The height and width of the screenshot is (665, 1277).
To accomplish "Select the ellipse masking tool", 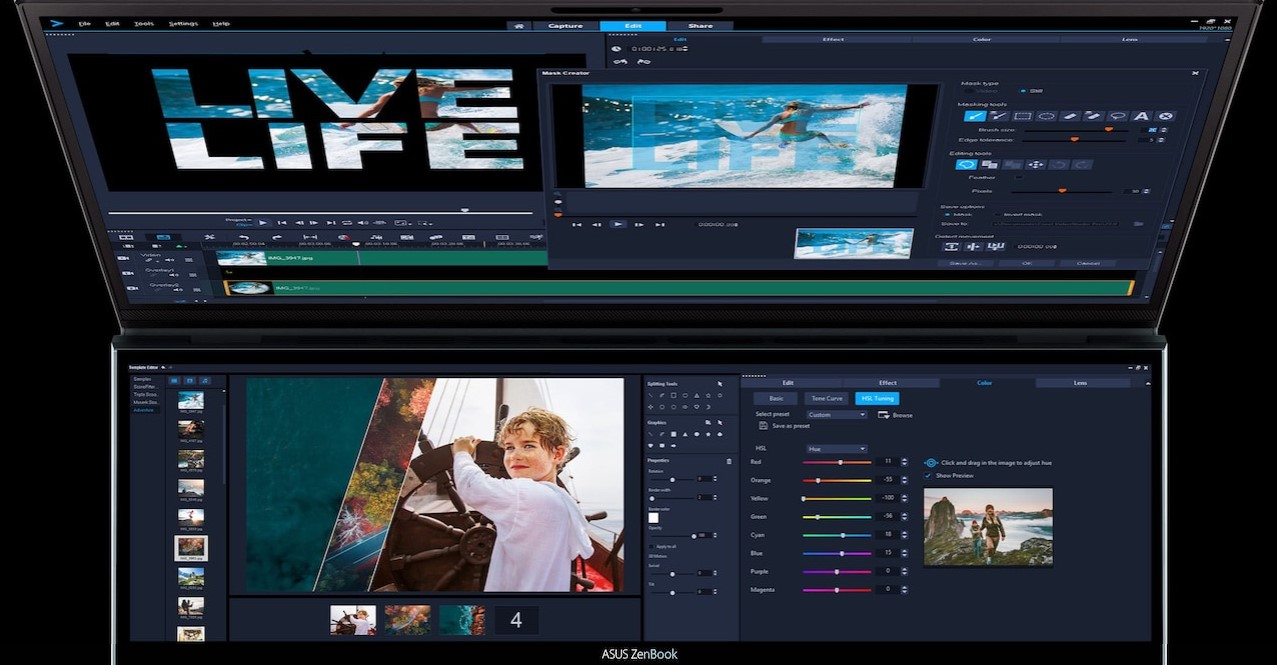I will pos(1046,117).
